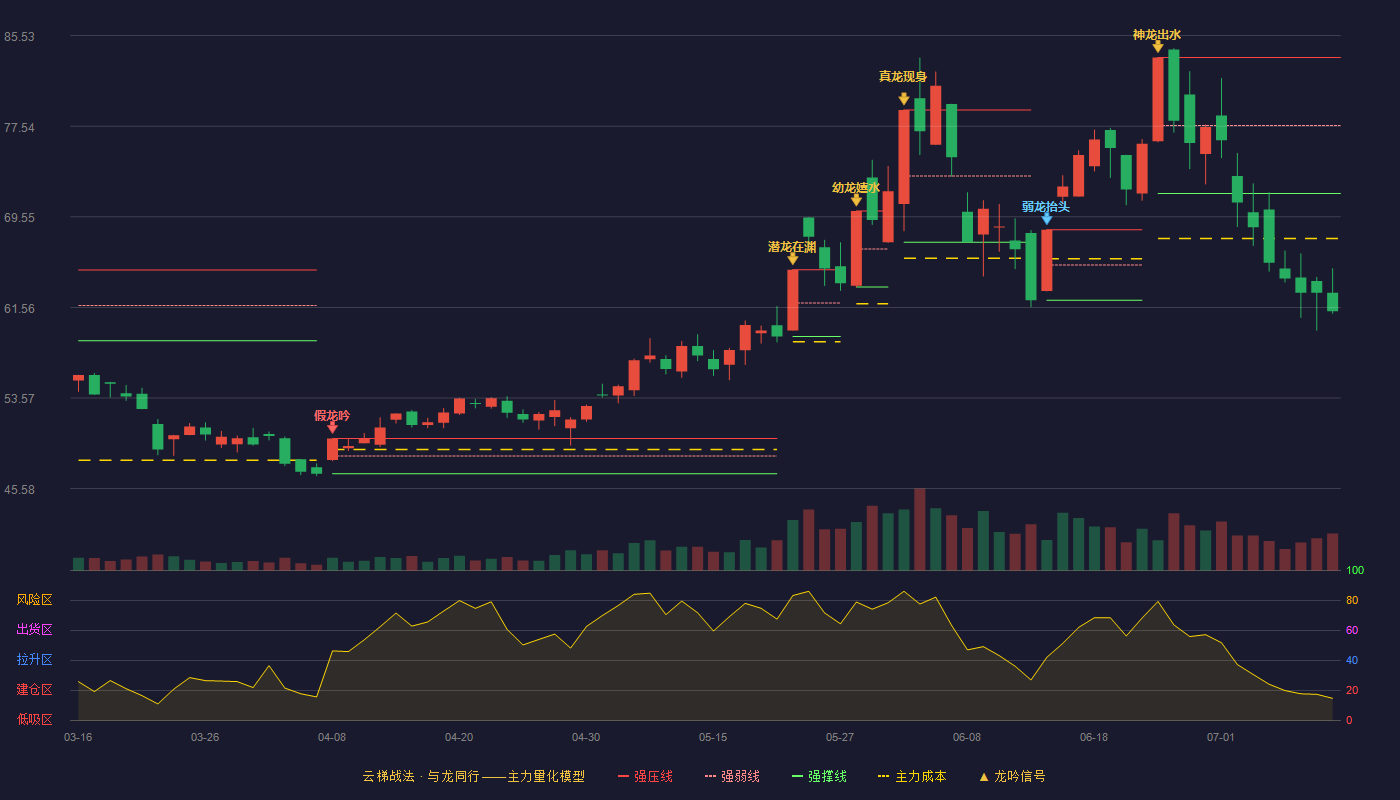Click the 77.54 price axis label
Viewport: 1400px width, 800px height.
[x=19, y=127]
